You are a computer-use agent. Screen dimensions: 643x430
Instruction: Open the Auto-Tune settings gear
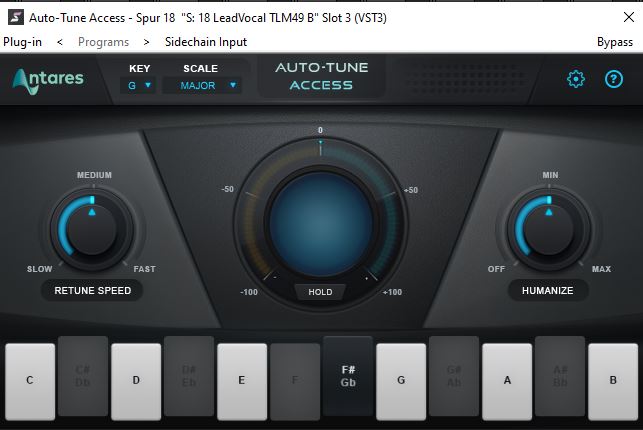coord(576,79)
